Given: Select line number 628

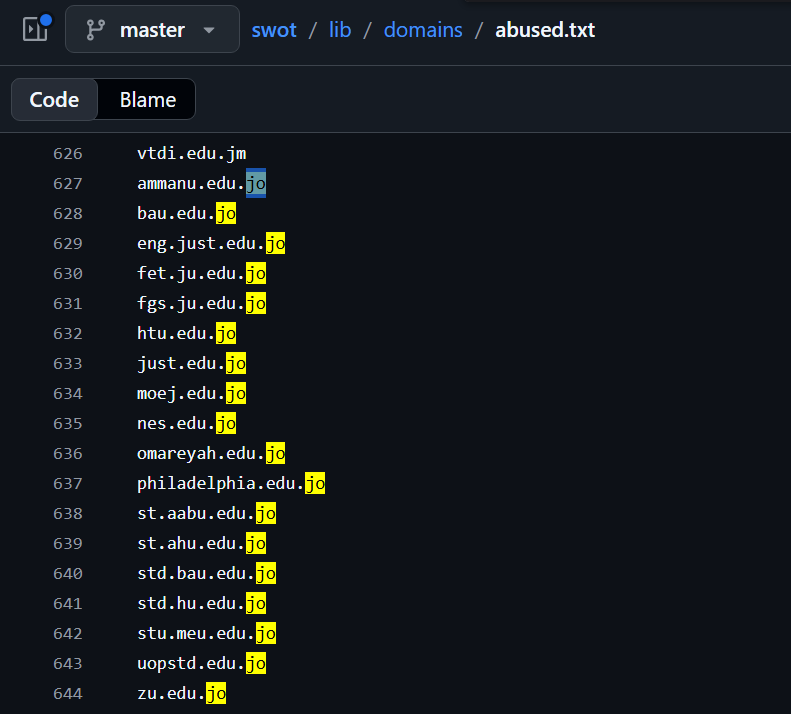Looking at the screenshot, I should point(68,213).
